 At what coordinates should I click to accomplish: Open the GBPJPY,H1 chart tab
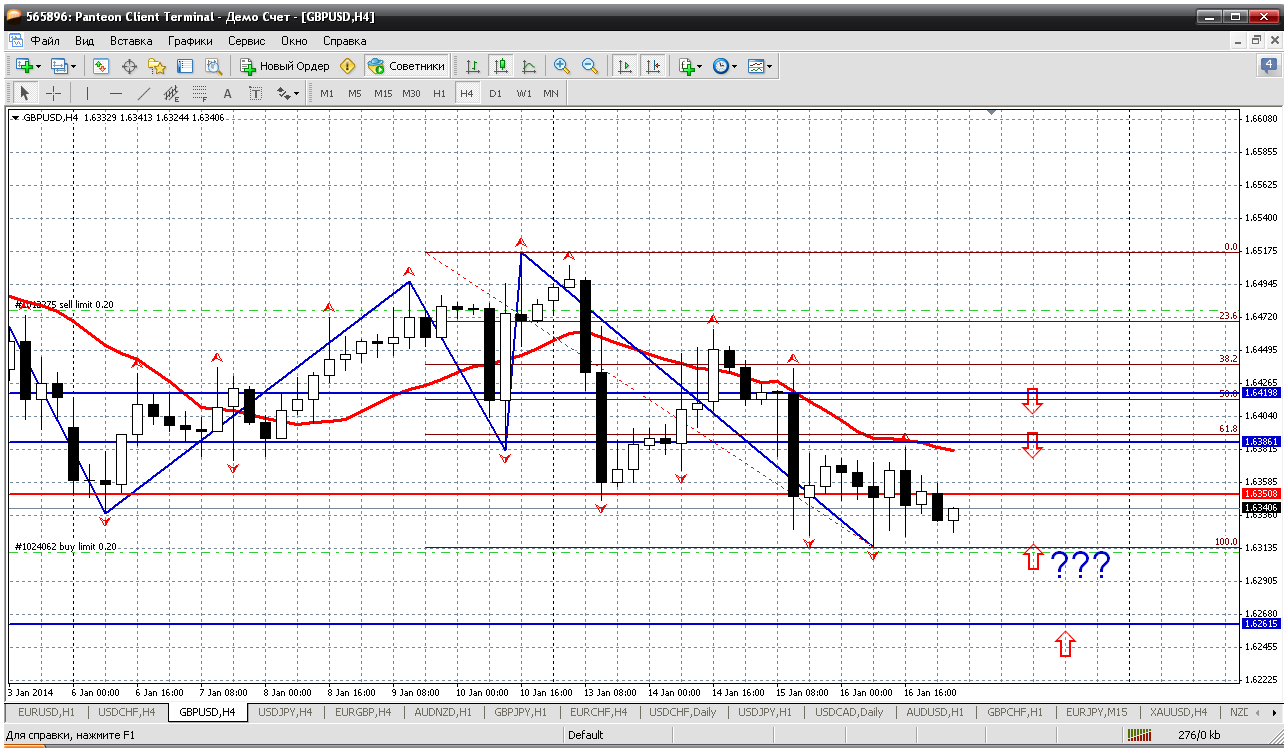[521, 712]
